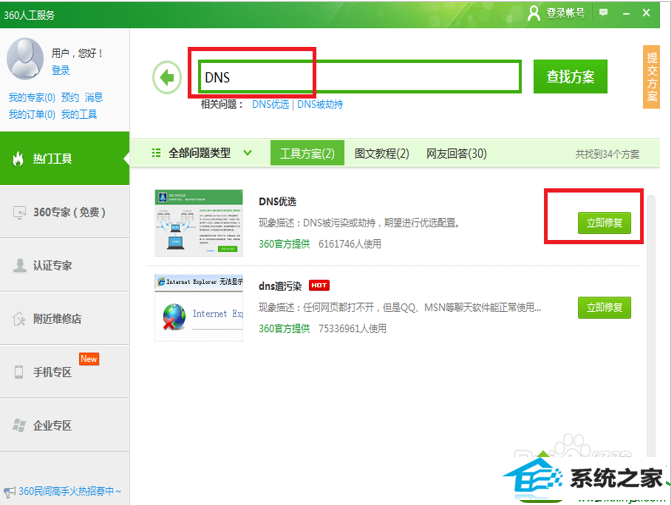Click the dns遭污染 Internet Explorer thumbnail
This screenshot has width=671, height=505.
point(199,308)
